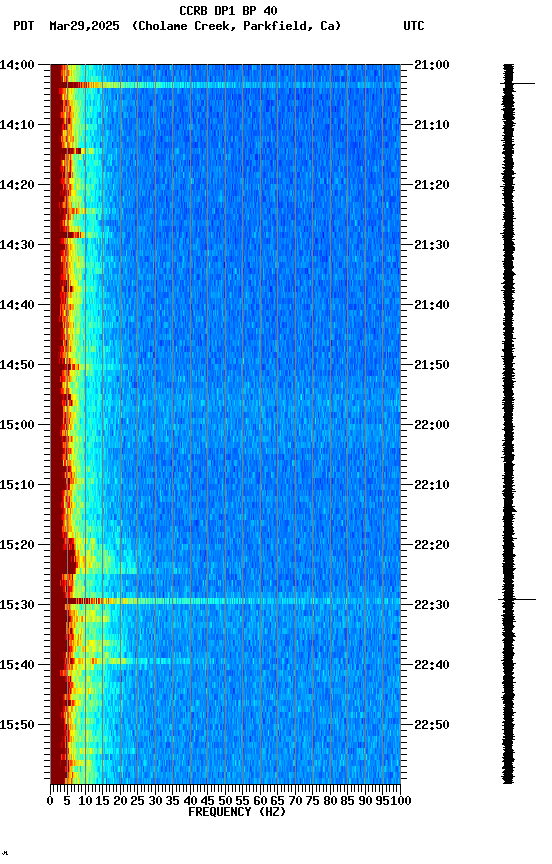Click the 14:10 PDT time label
552x864 pixels.
[x=17, y=125]
